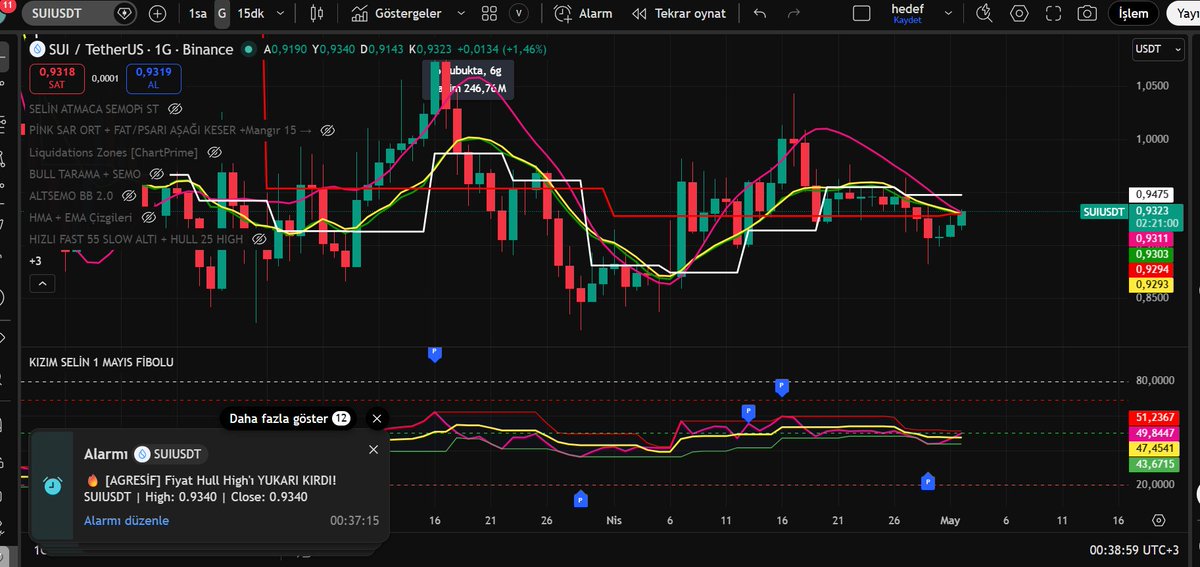Open the layout setup square icon

(862, 14)
